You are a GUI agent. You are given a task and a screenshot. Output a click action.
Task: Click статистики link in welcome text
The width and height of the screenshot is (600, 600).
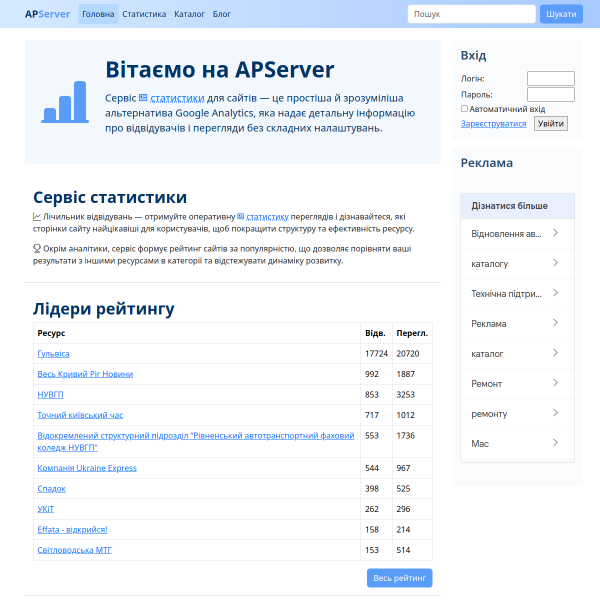(x=177, y=98)
